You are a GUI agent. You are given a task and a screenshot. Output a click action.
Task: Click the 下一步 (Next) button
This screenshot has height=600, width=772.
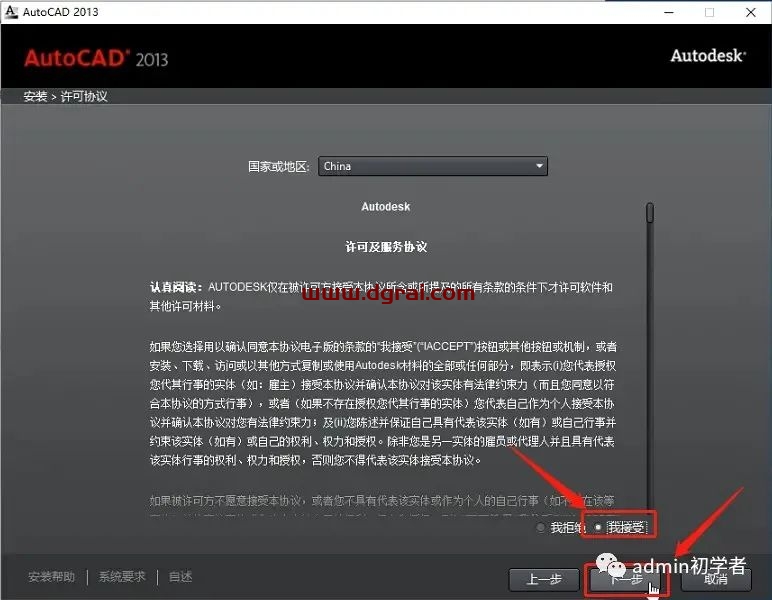(x=626, y=580)
